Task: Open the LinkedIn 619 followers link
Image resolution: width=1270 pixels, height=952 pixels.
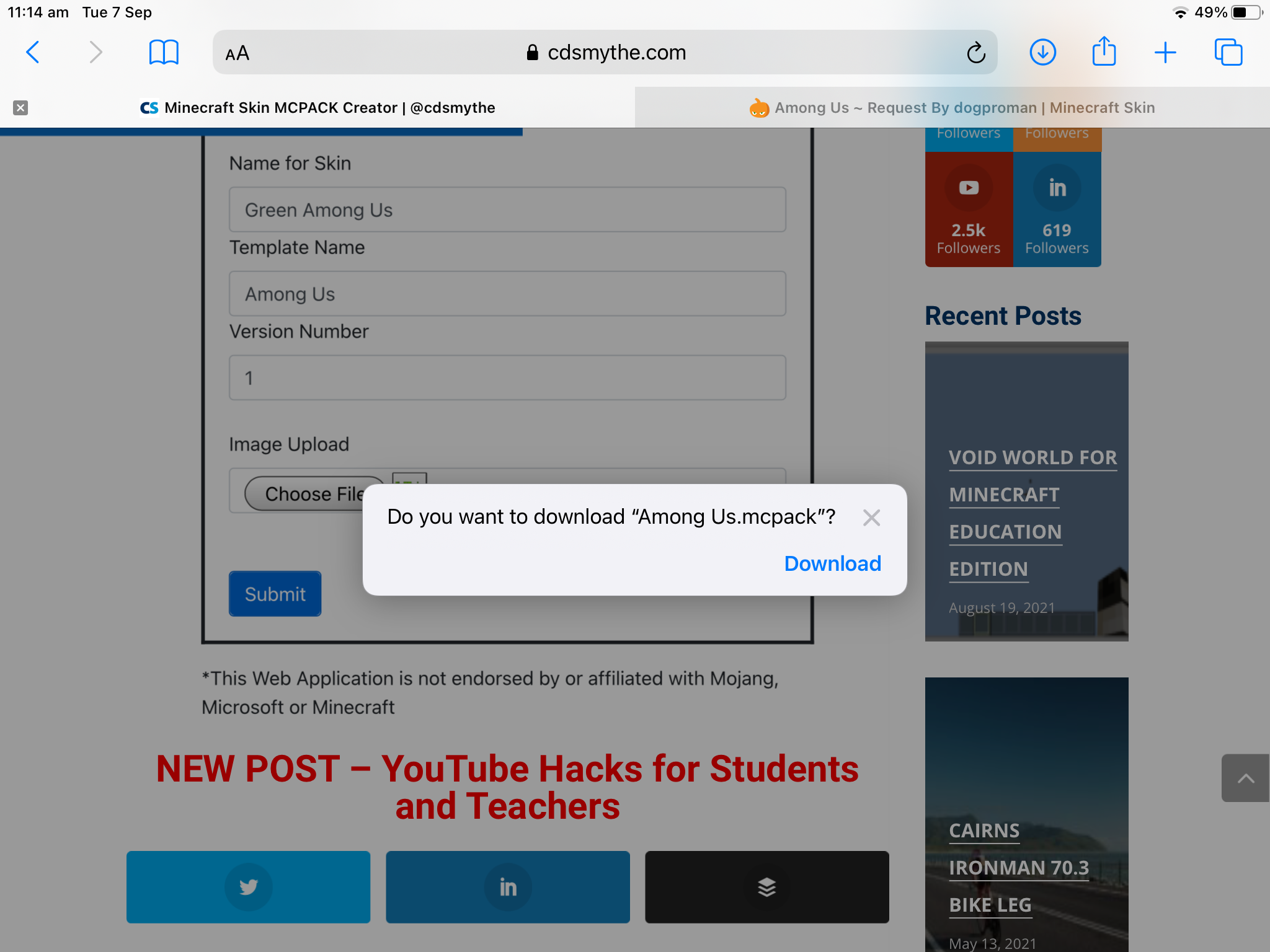Action: pos(1056,210)
